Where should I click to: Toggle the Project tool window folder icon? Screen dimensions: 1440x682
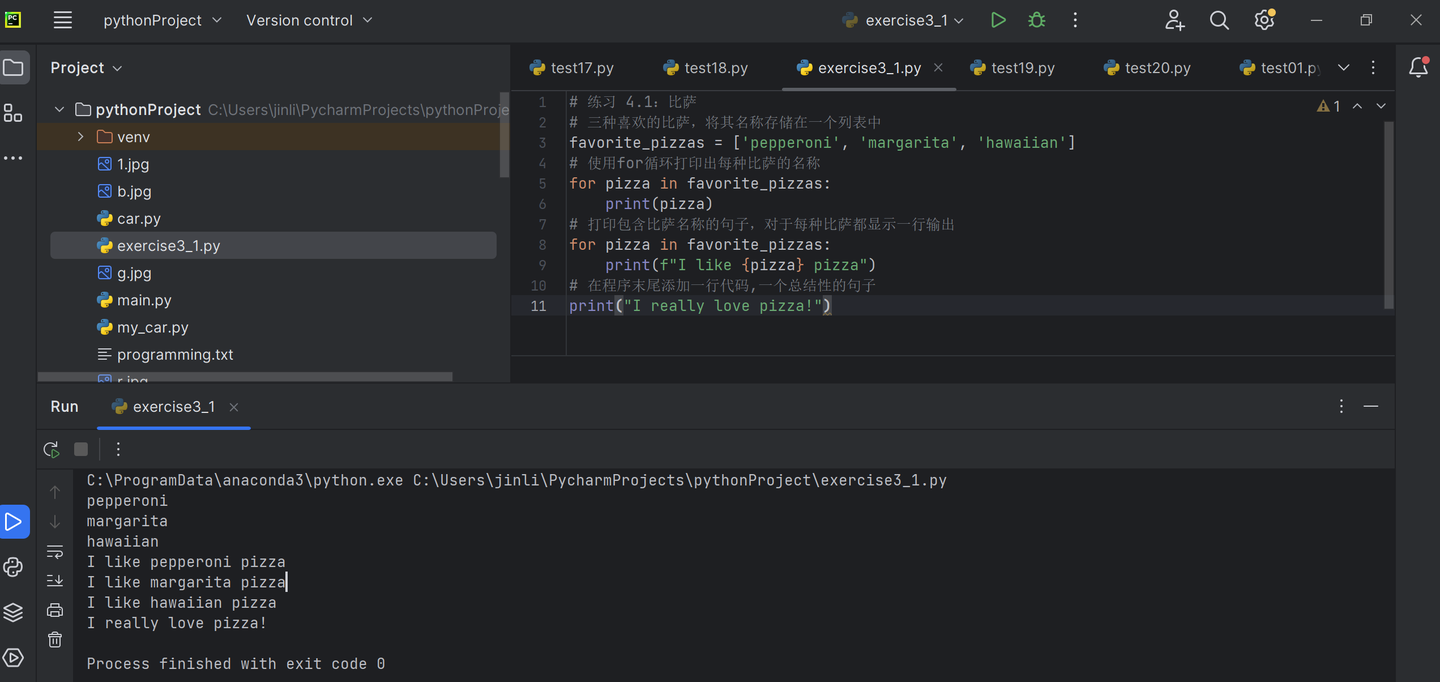coord(13,68)
